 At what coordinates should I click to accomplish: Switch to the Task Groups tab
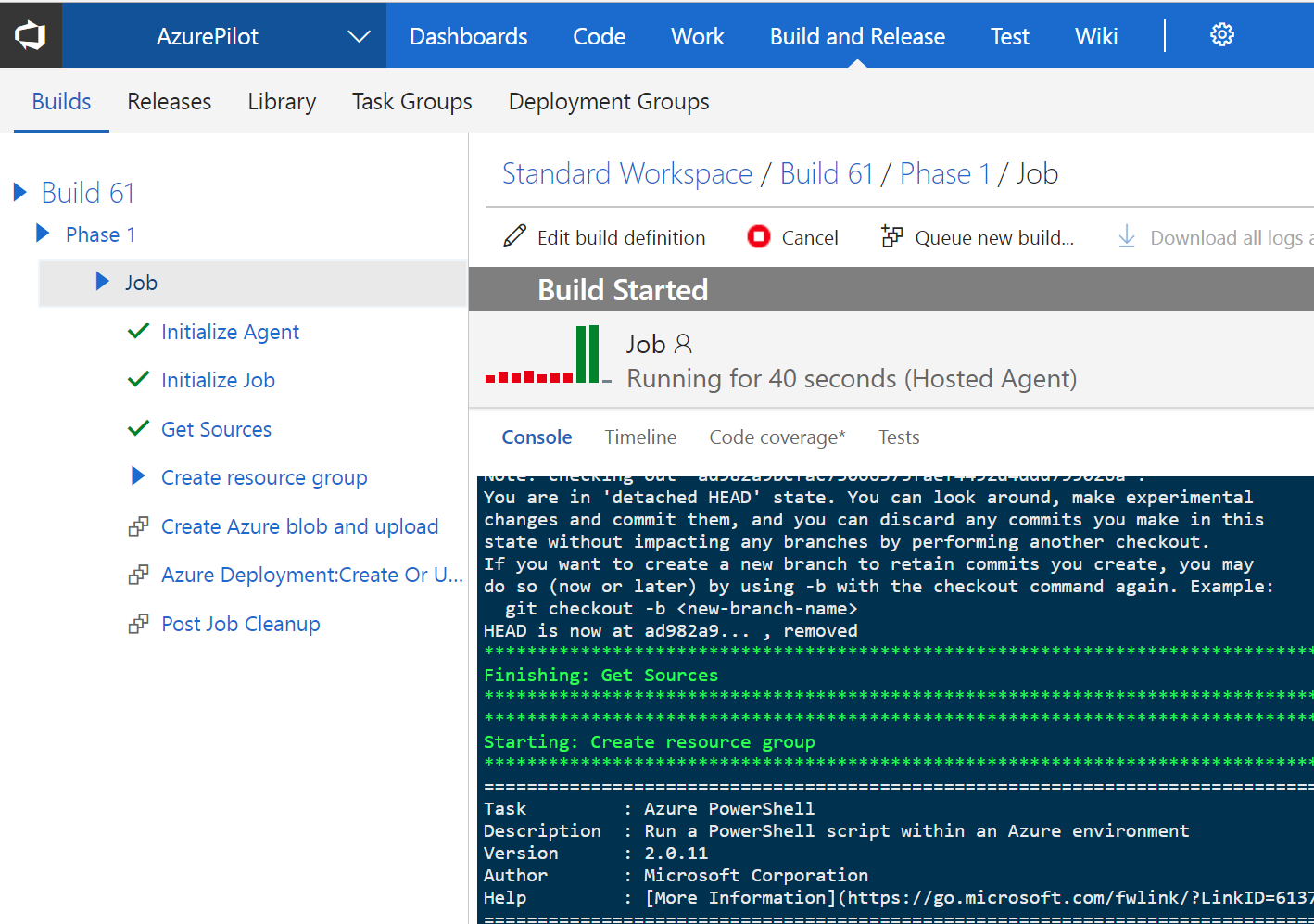tap(411, 101)
